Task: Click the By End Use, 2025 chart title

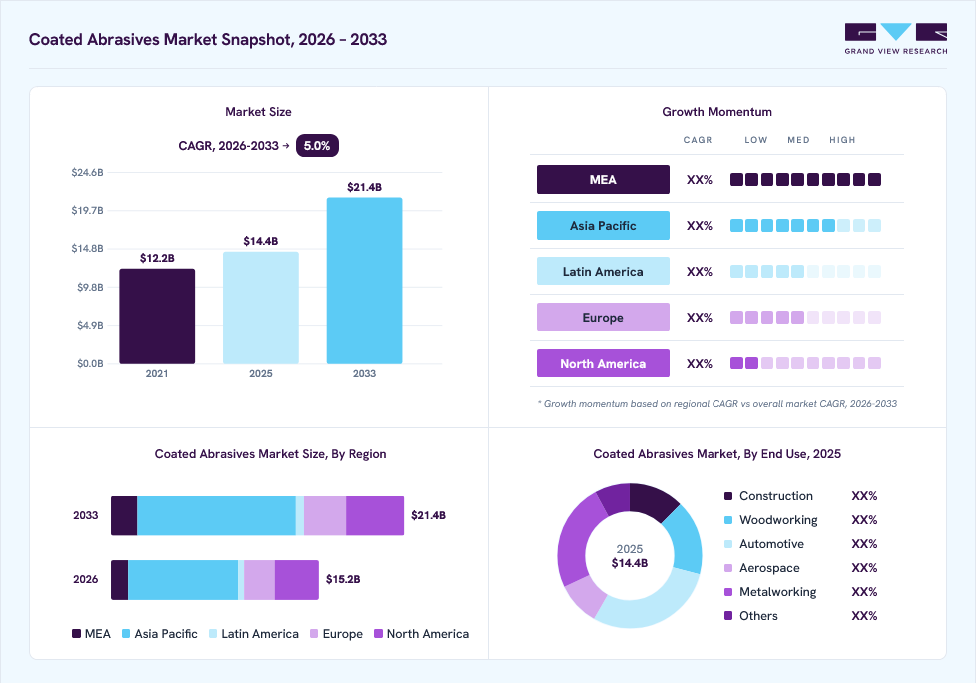Action: (717, 454)
